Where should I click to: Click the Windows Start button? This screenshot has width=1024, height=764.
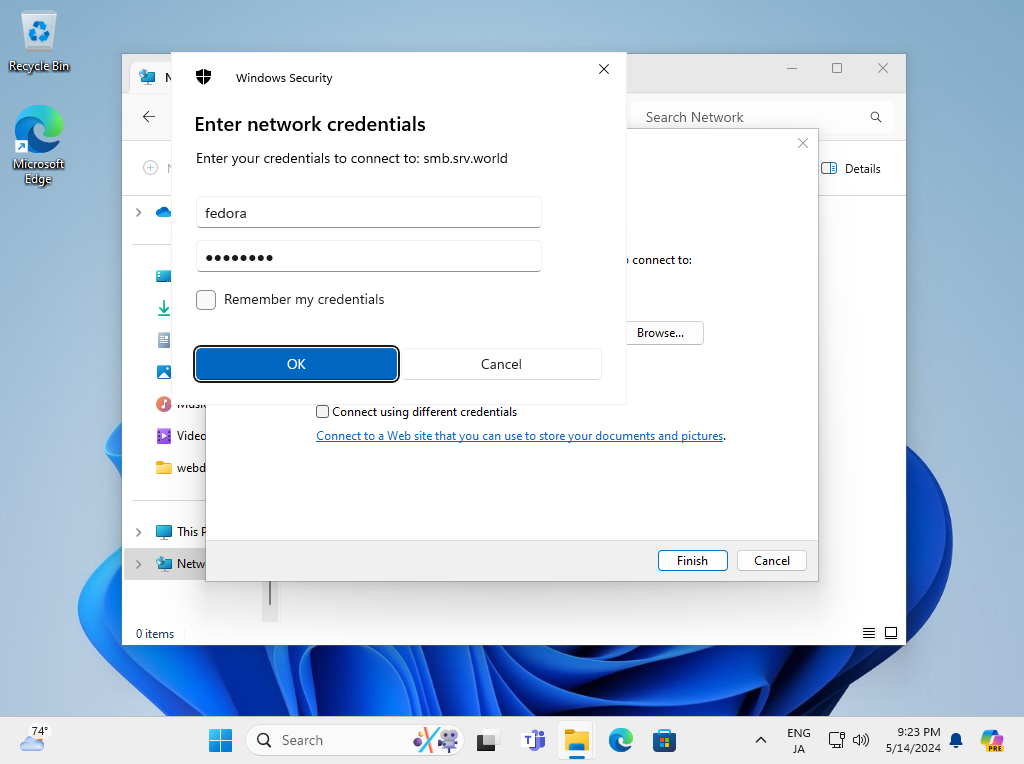220,740
